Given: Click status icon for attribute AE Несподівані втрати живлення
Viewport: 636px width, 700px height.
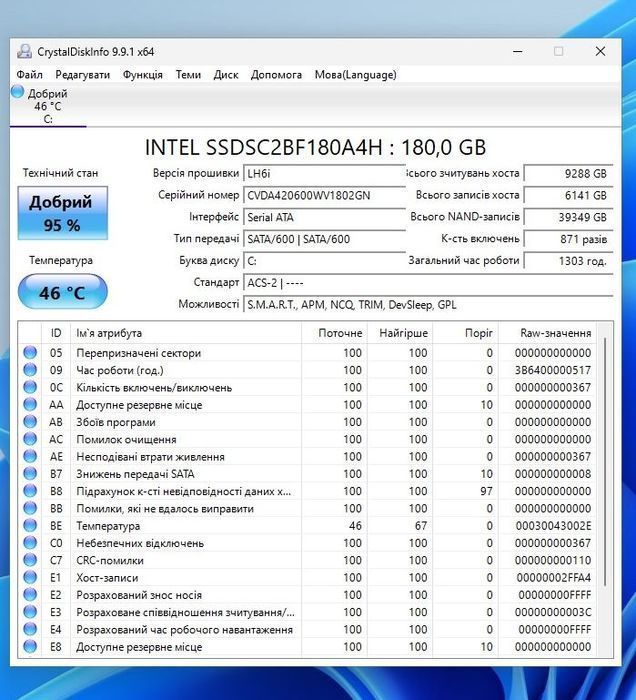Looking at the screenshot, I should pos(30,457).
